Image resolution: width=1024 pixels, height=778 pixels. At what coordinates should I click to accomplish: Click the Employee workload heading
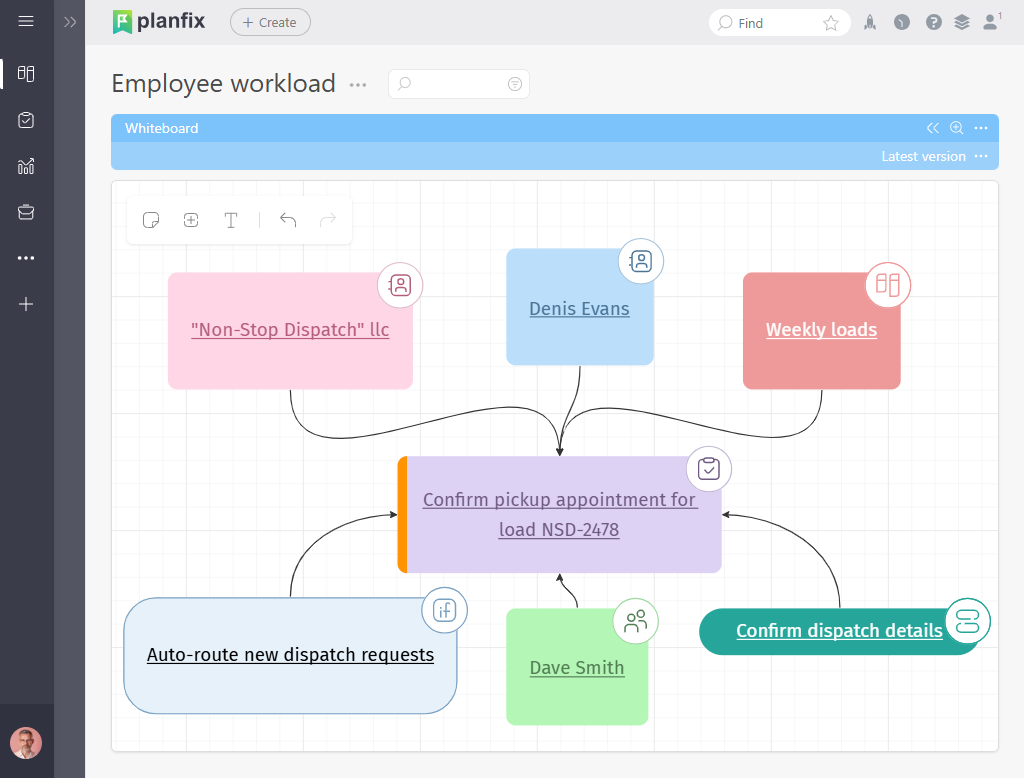223,84
